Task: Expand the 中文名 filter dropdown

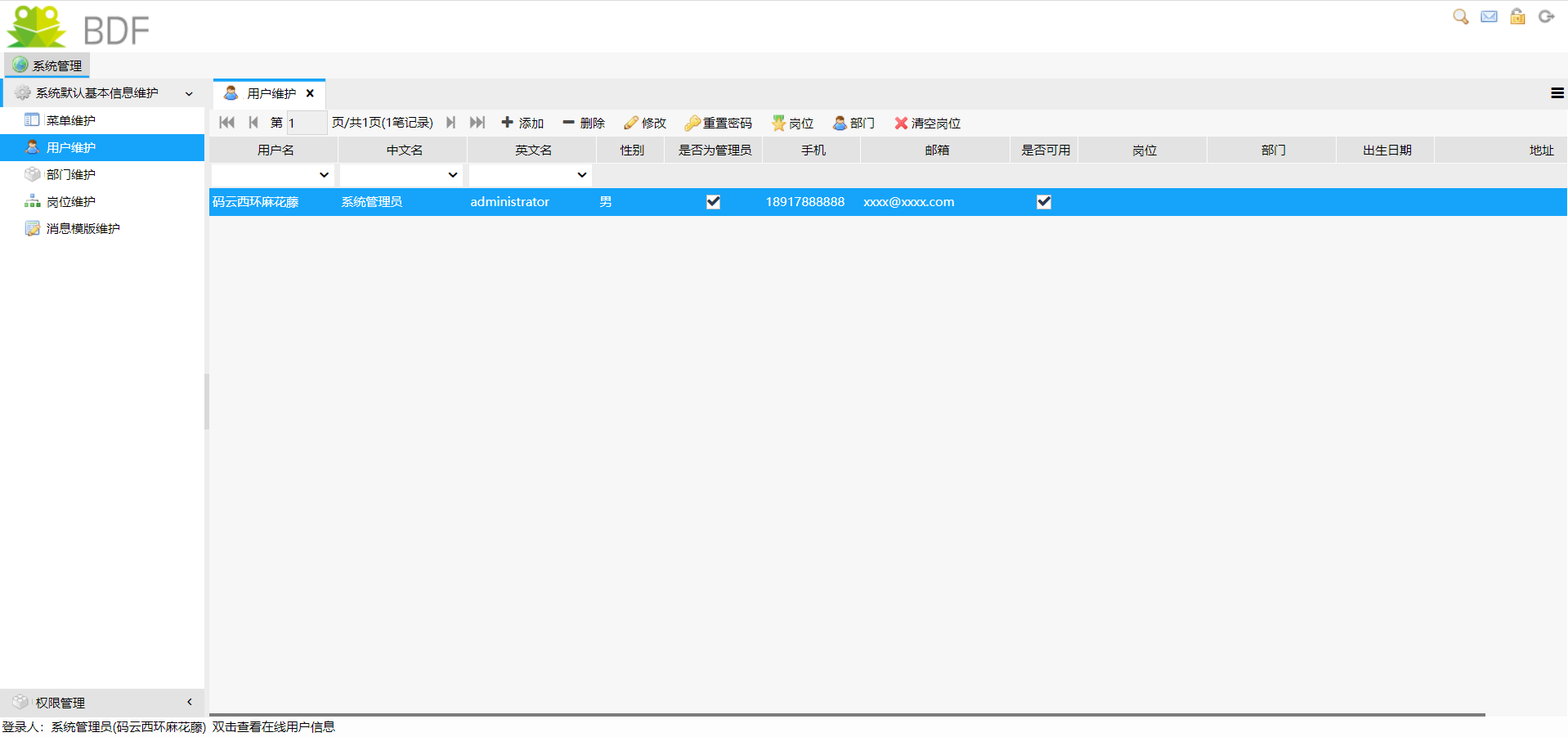Action: (x=454, y=174)
